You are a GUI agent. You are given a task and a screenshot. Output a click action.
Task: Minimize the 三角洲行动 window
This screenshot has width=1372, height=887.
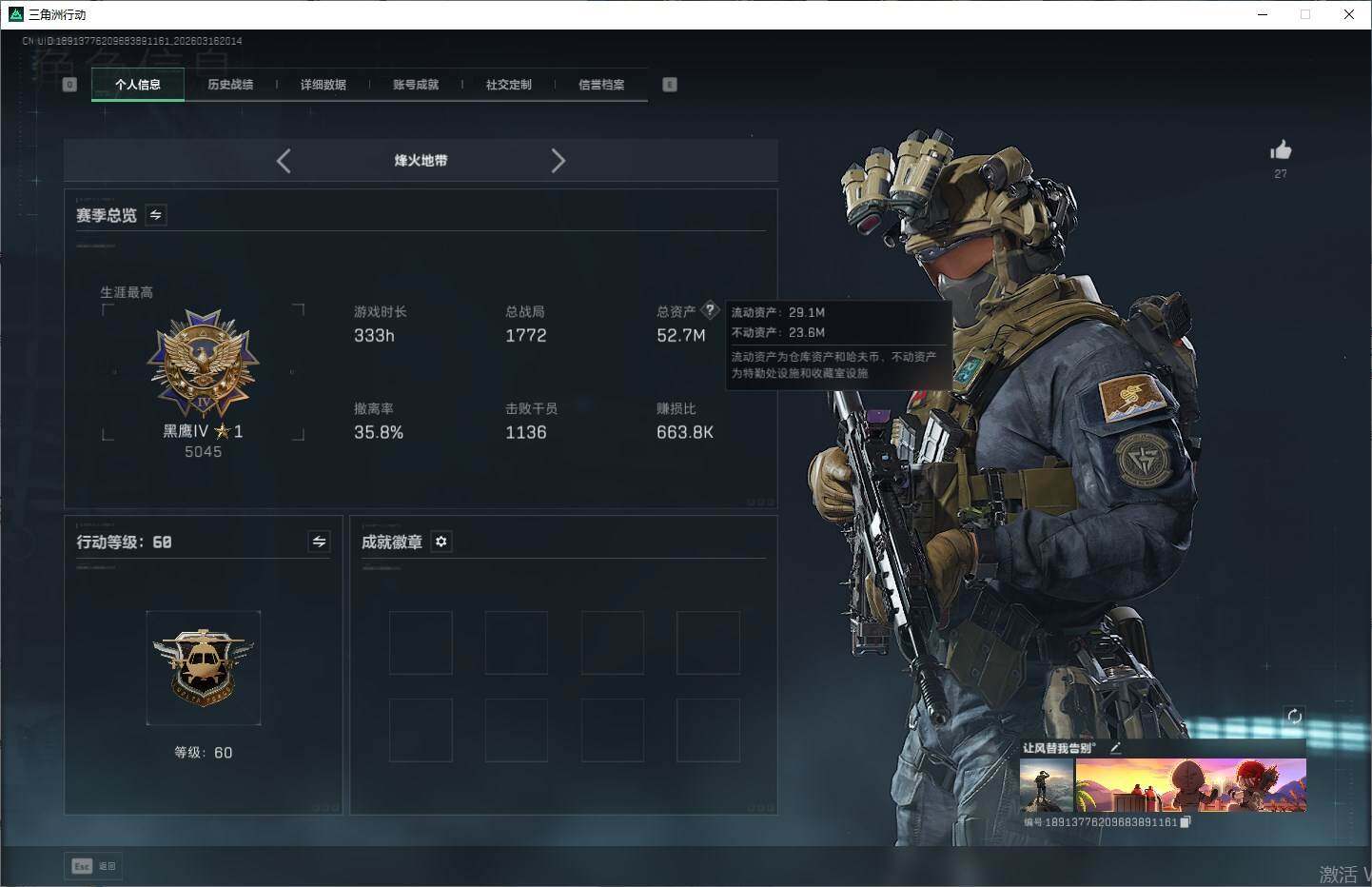[1264, 14]
